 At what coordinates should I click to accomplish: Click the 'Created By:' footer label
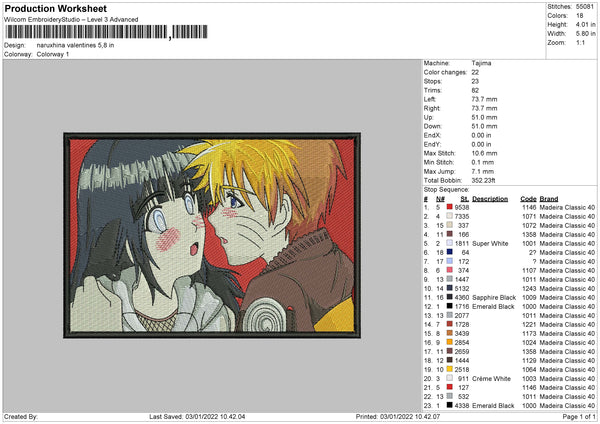point(21,417)
